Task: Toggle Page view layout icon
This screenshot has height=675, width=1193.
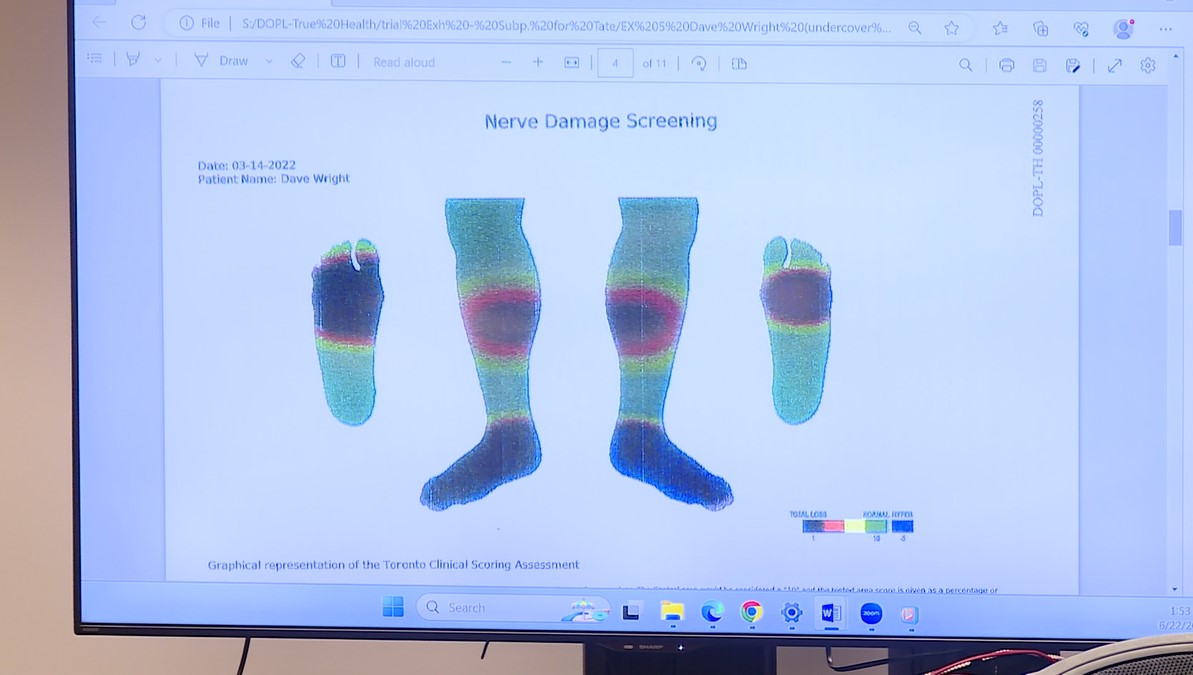Action: tap(739, 64)
